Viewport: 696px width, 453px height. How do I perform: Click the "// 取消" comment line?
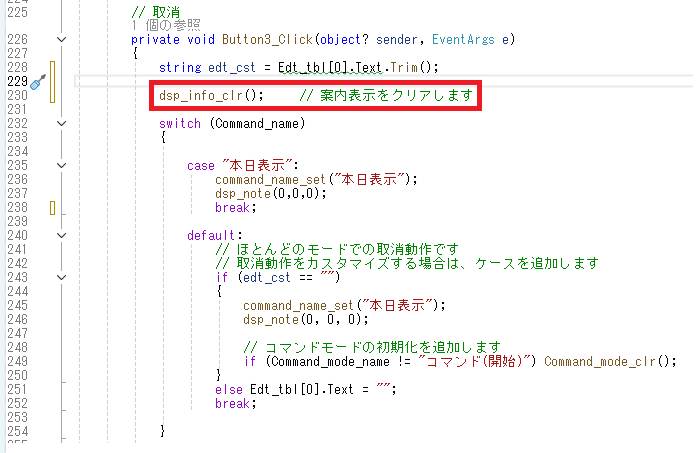pyautogui.click(x=153, y=11)
